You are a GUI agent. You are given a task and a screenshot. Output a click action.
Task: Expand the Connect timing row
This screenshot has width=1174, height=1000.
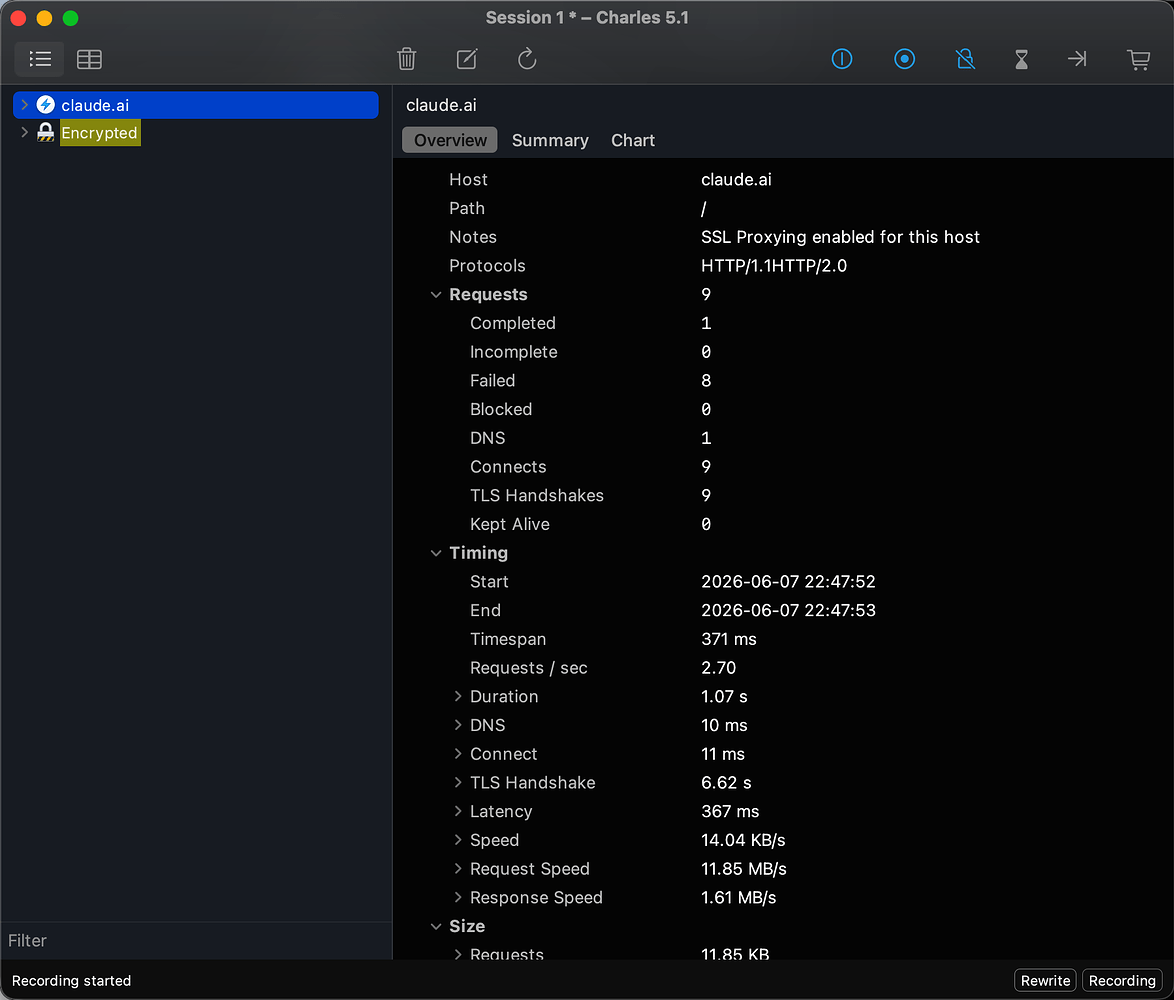click(x=457, y=754)
